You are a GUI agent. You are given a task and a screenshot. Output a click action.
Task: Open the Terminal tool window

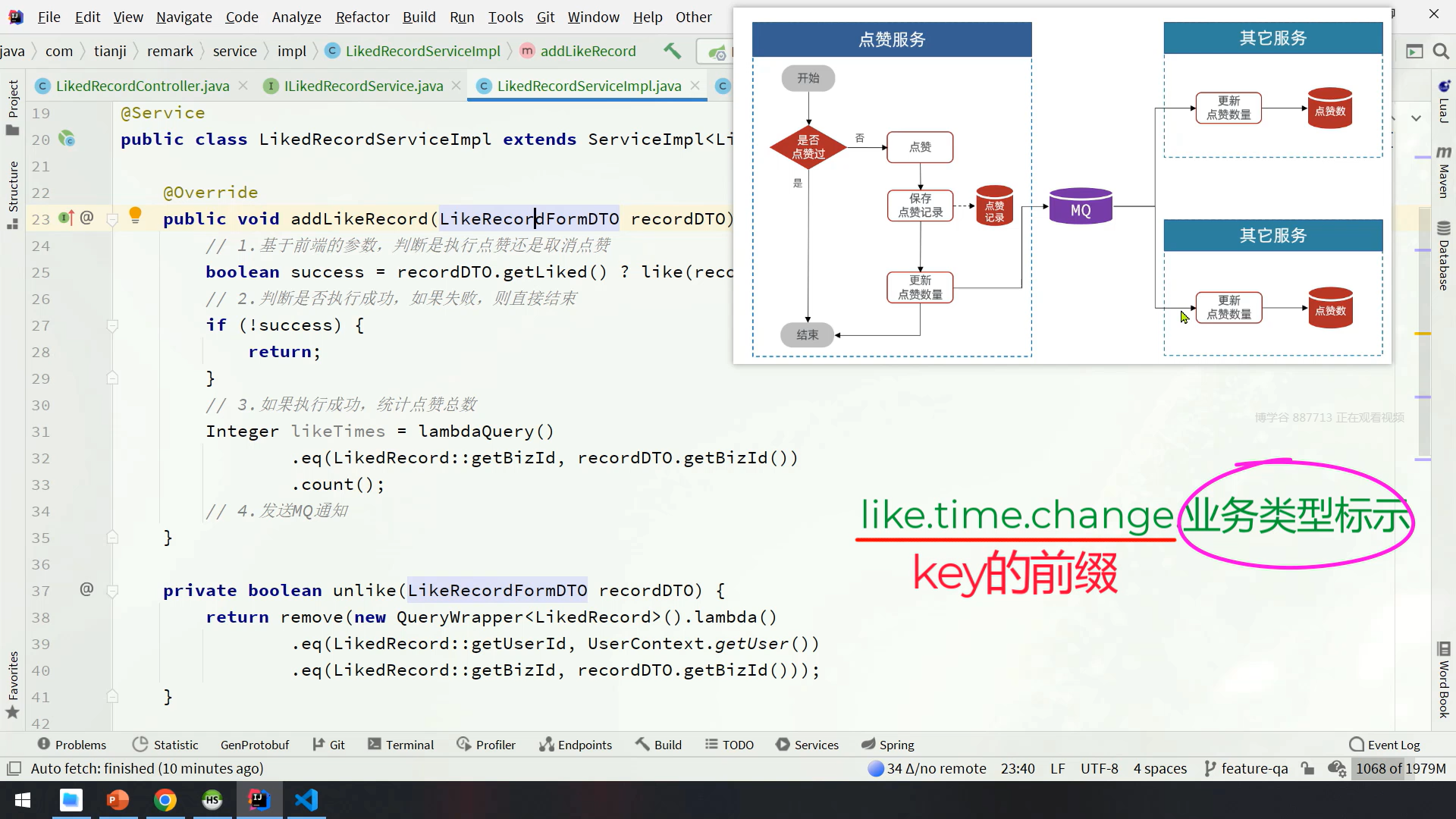tap(400, 745)
